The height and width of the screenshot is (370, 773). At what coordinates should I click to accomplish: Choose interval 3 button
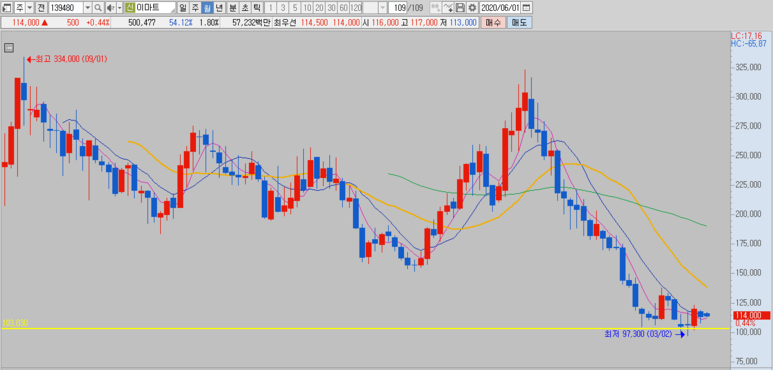(283, 7)
